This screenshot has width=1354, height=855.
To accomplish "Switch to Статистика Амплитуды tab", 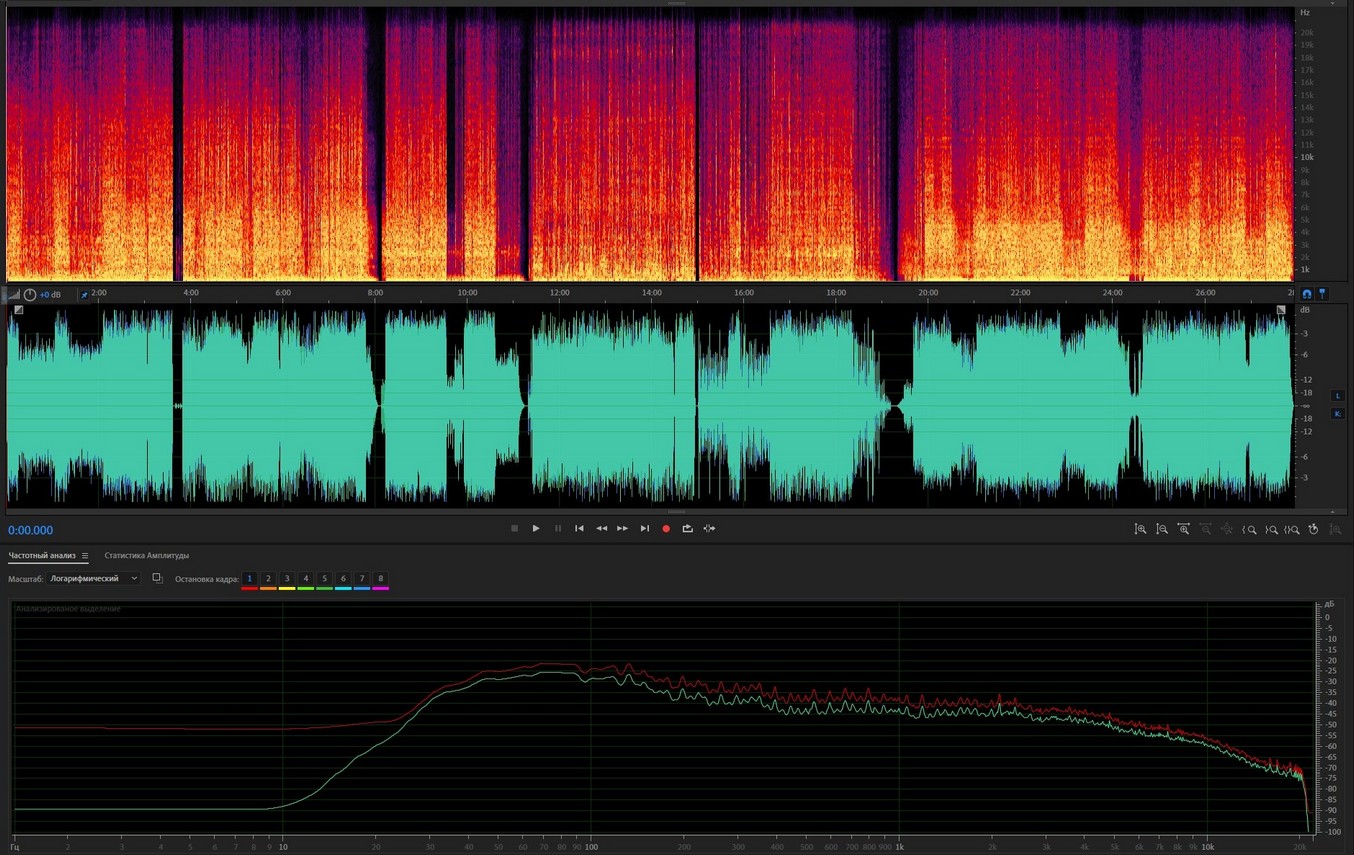I will 146,555.
